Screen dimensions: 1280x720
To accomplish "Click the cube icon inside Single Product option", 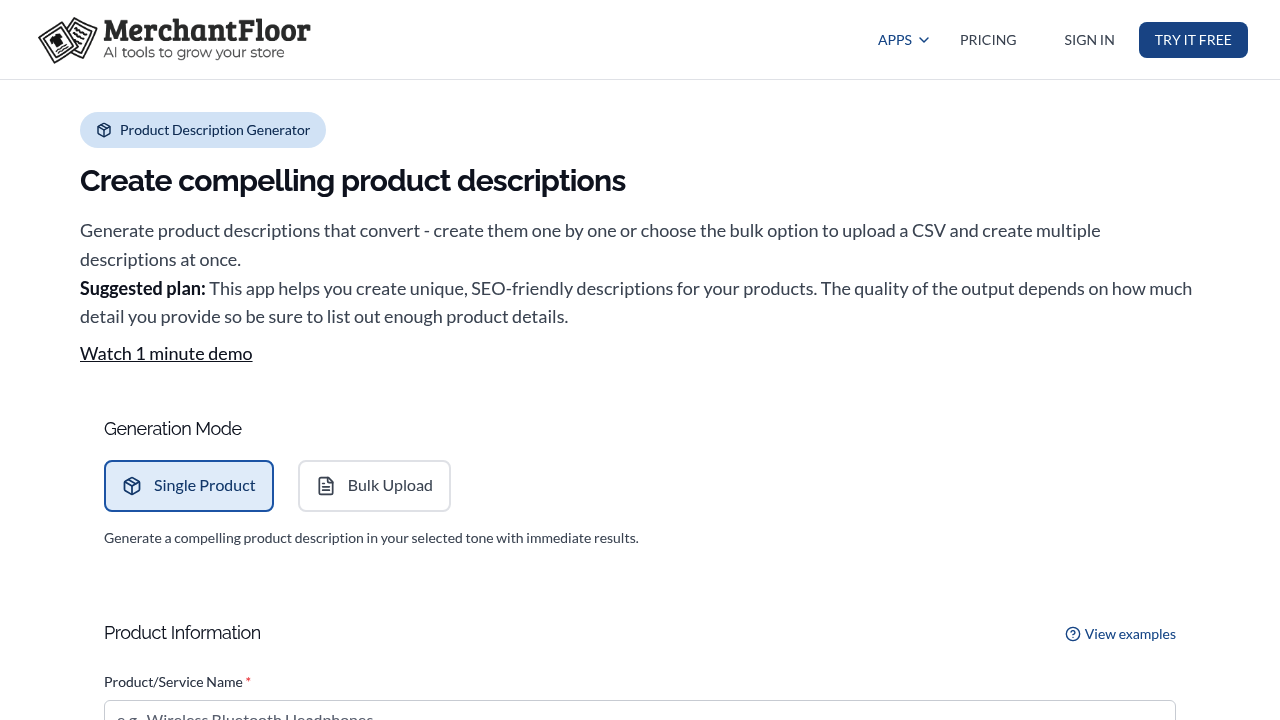I will click(132, 485).
